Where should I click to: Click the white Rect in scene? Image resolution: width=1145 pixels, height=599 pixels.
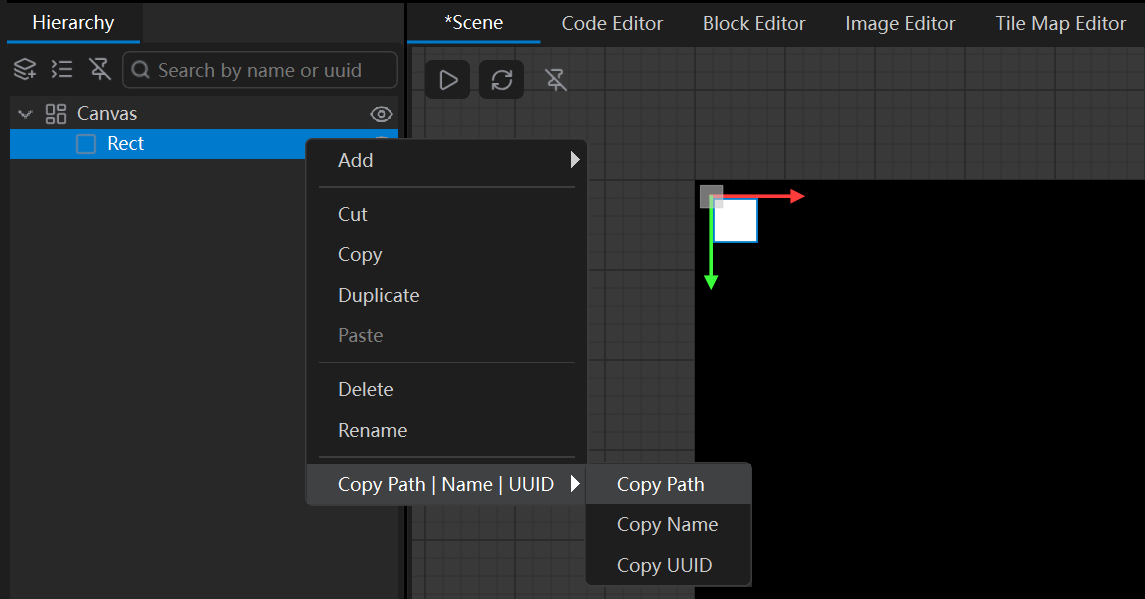tap(735, 221)
